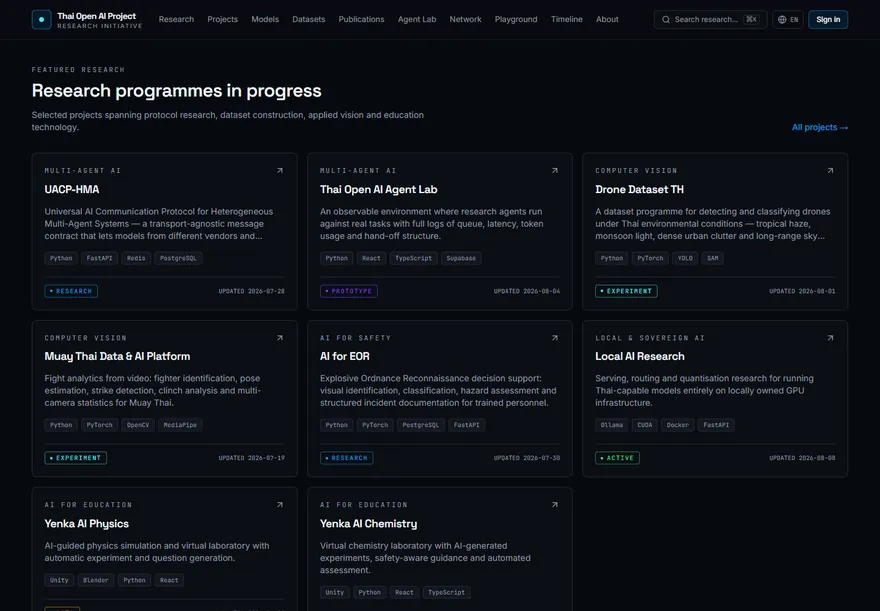Open Thai Open AI Agent Lab title
Viewport: 880px width, 611px height.
click(x=378, y=190)
